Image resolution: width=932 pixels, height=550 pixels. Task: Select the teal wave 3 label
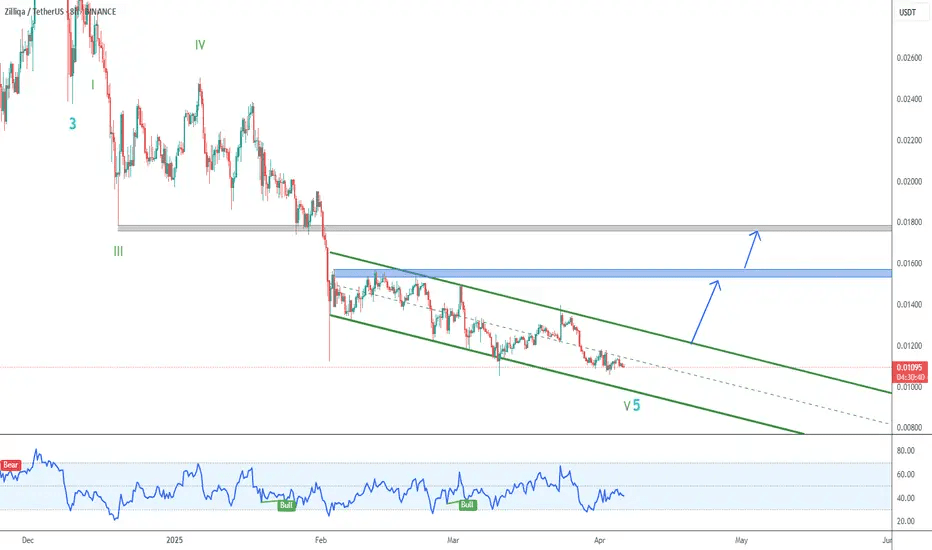tap(73, 123)
